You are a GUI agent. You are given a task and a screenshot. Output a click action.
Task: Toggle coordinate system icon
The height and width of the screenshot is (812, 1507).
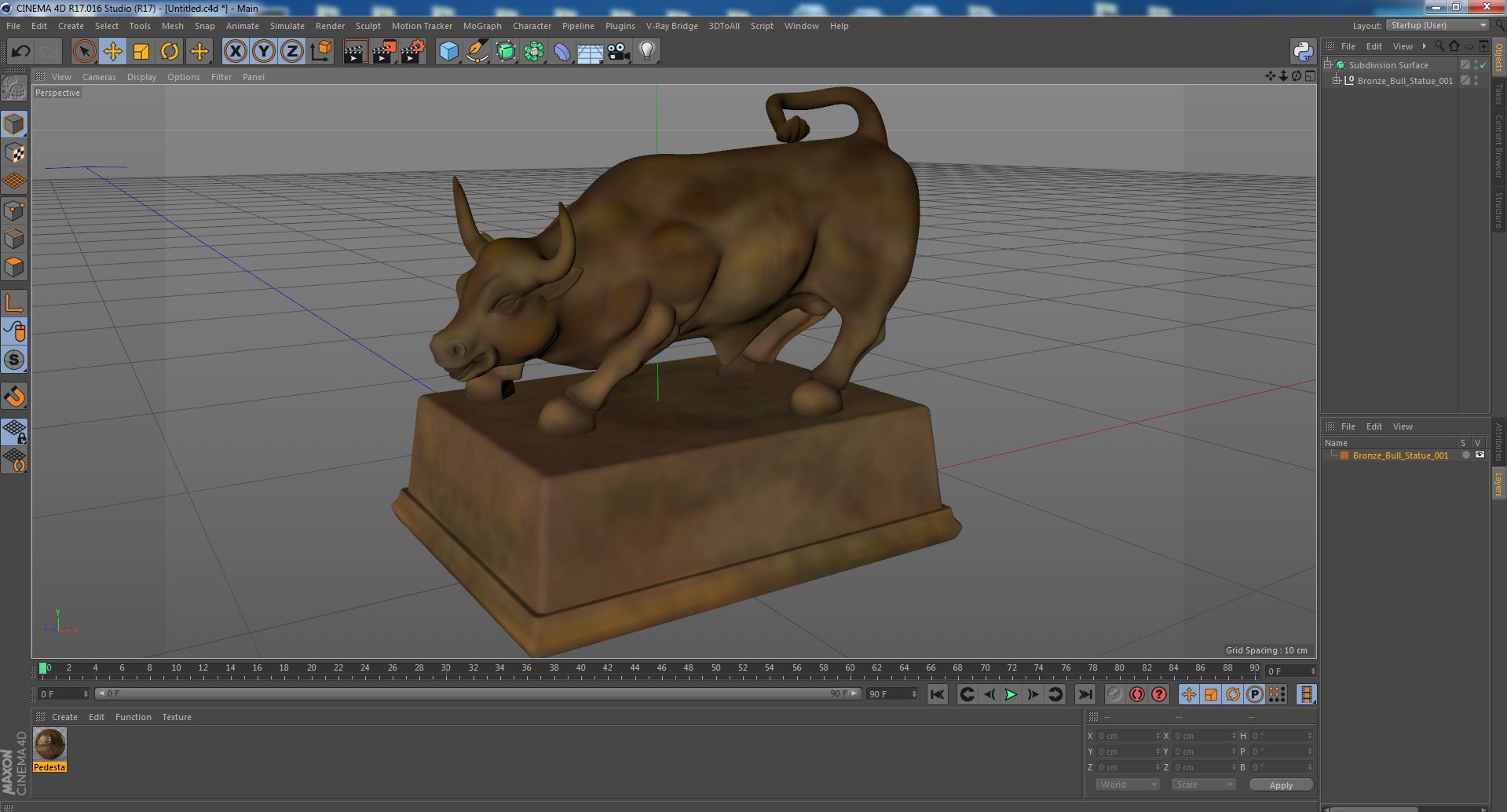pos(320,52)
